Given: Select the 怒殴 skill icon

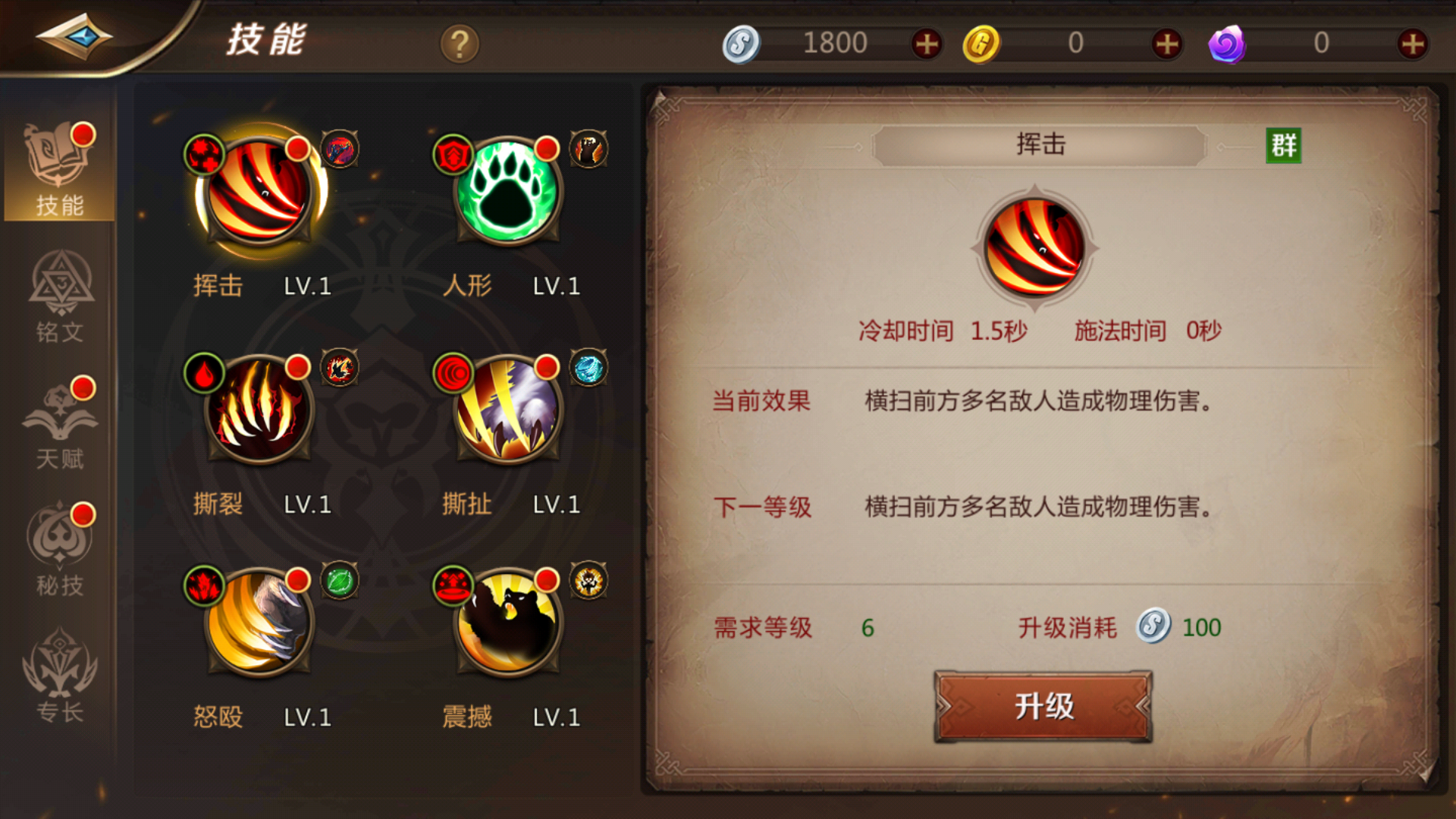Looking at the screenshot, I should click(259, 622).
